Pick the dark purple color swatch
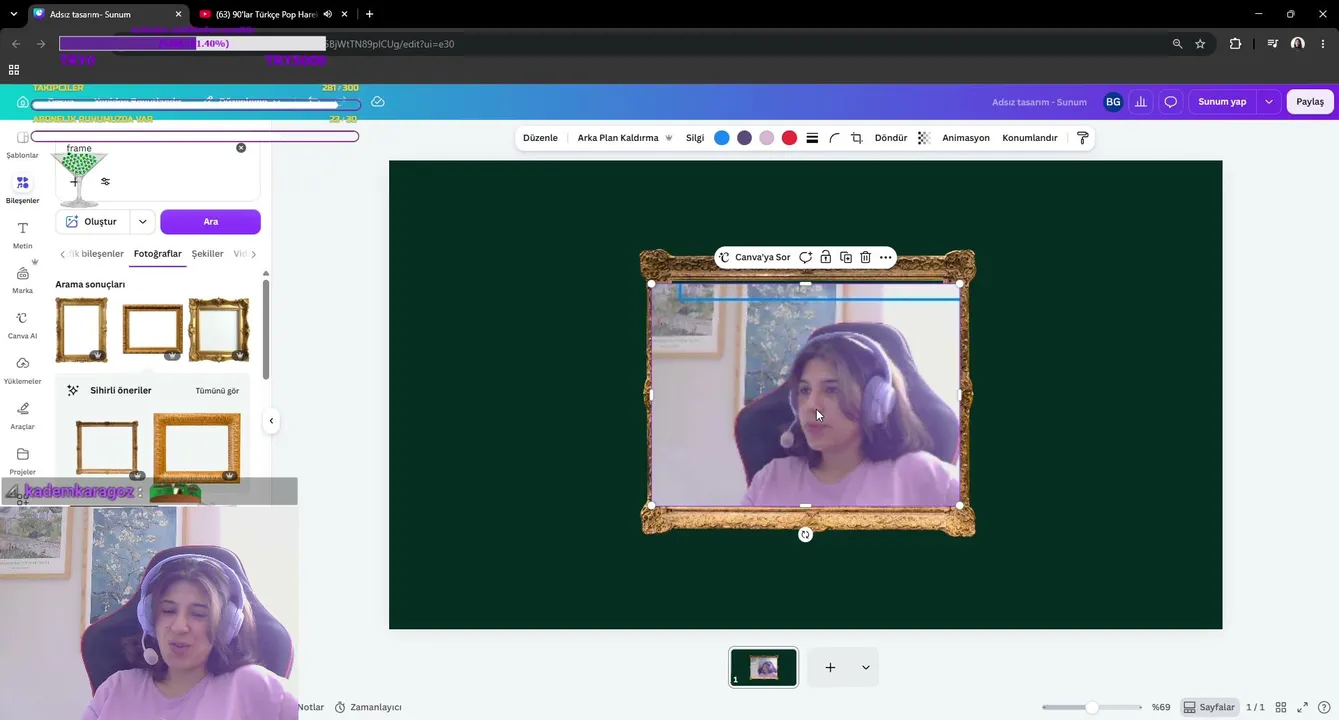1339x720 pixels. [x=744, y=138]
